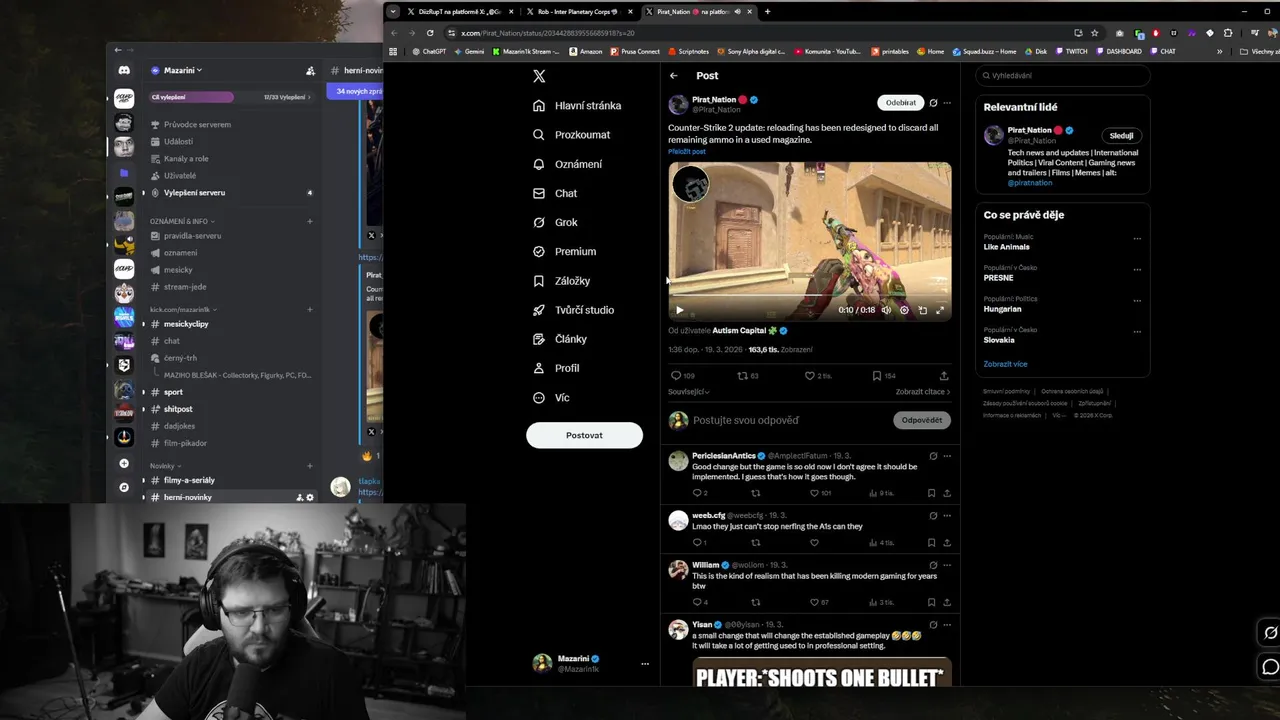1280x720 pixels.
Task: Bookmark William's reply
Action: click(931, 602)
